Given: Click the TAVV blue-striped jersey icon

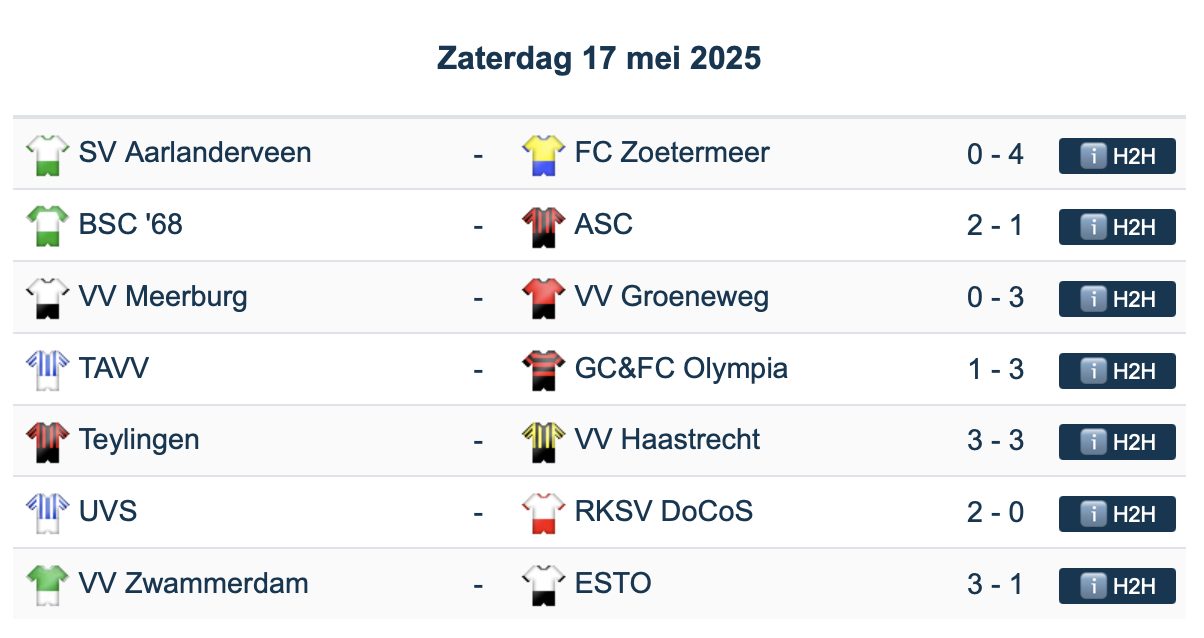Looking at the screenshot, I should 45,370.
